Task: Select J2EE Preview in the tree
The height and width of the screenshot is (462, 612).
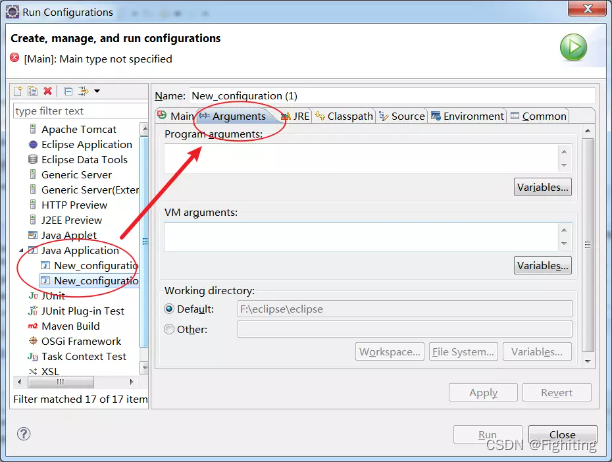Action: point(71,220)
